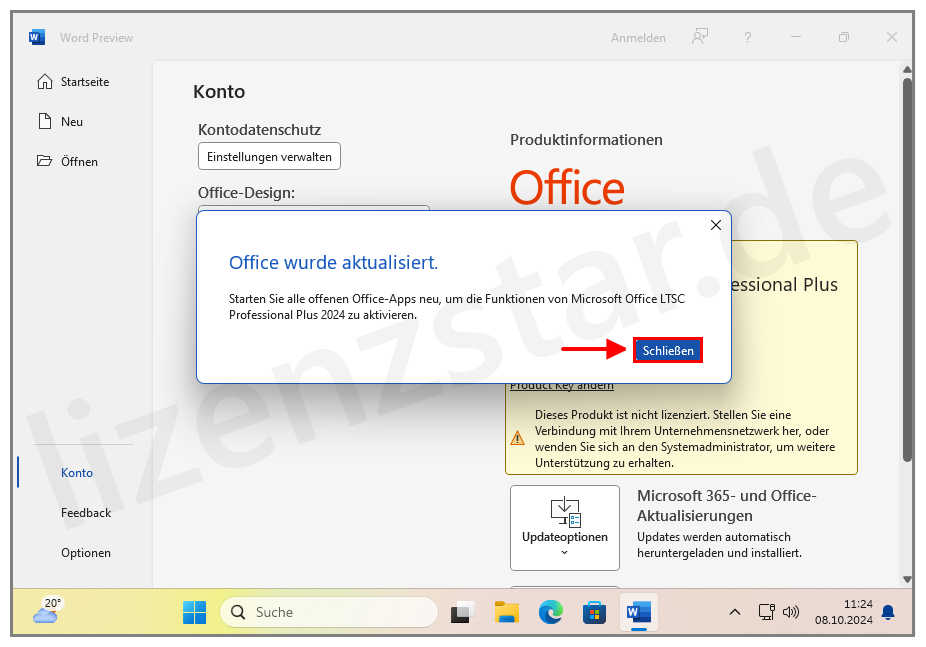Click the Öffnen folder icon

click(44, 161)
